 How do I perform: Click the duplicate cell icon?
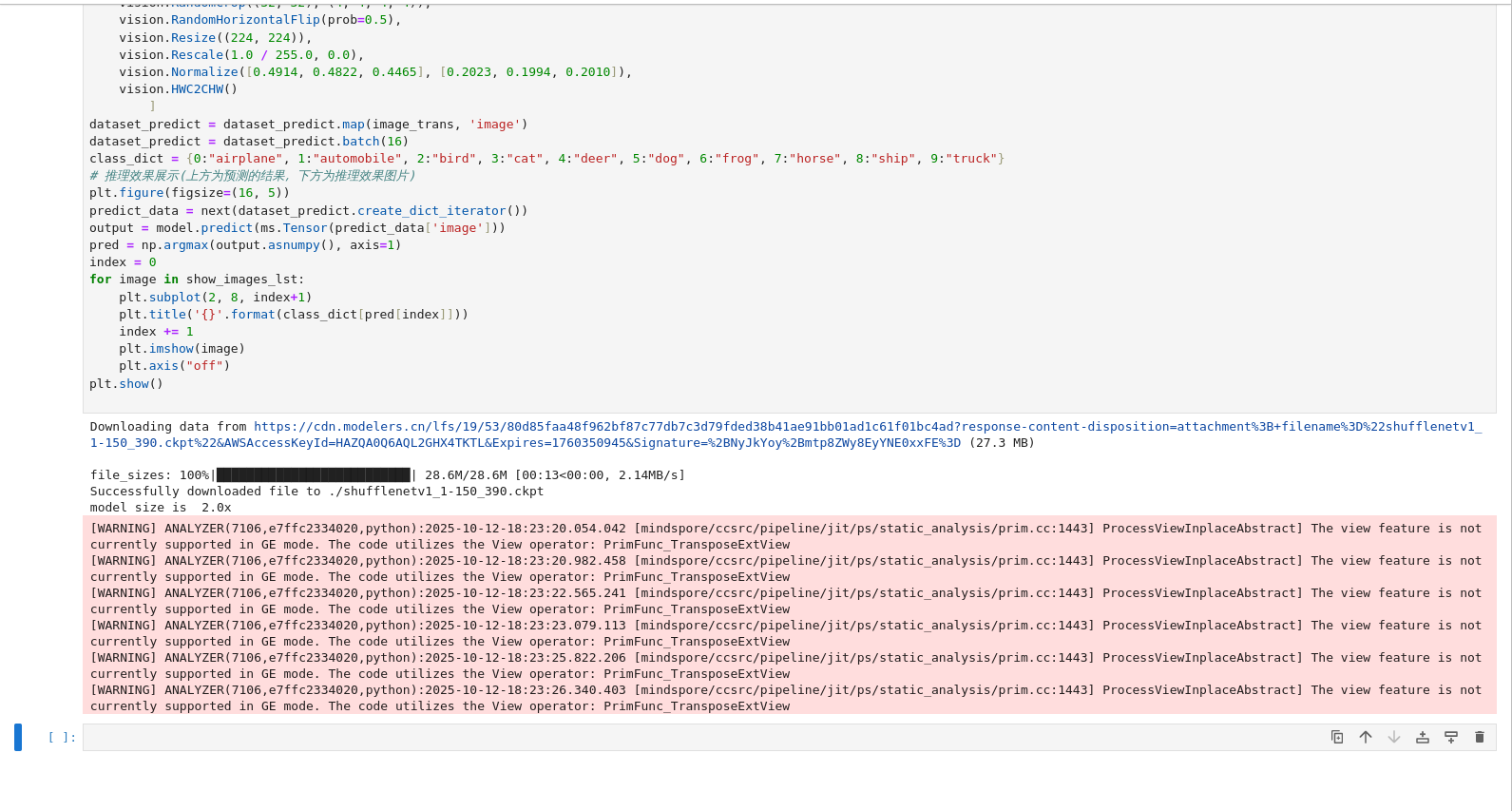click(x=1337, y=737)
